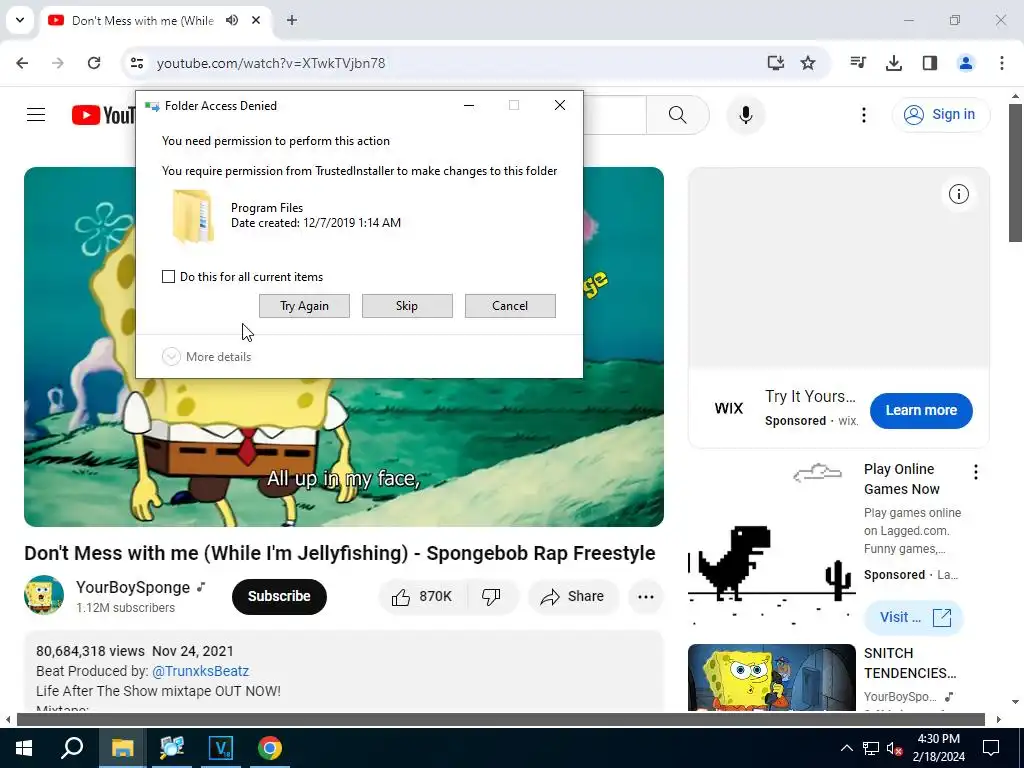
Task: View site information icon in address bar
Action: tap(137, 63)
